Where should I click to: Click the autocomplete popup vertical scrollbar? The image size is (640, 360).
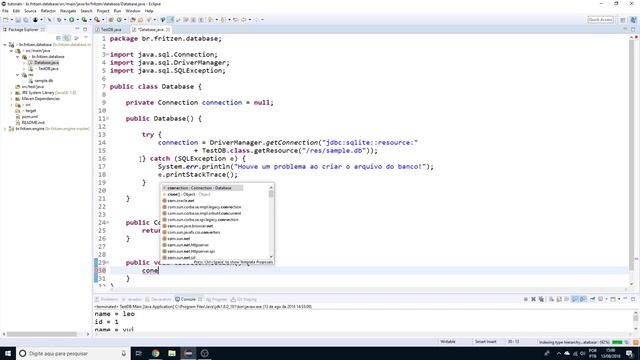point(271,222)
